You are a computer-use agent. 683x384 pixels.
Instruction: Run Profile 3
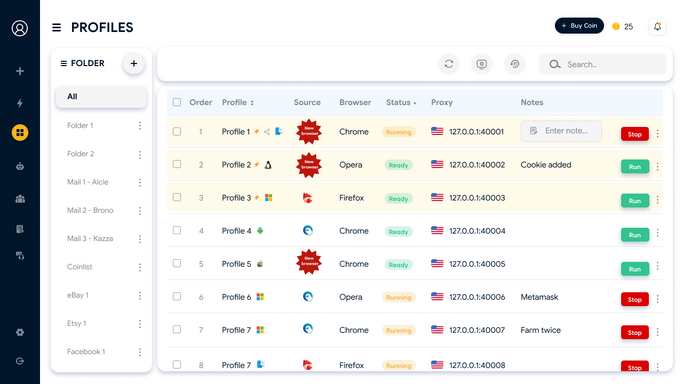[x=635, y=201]
